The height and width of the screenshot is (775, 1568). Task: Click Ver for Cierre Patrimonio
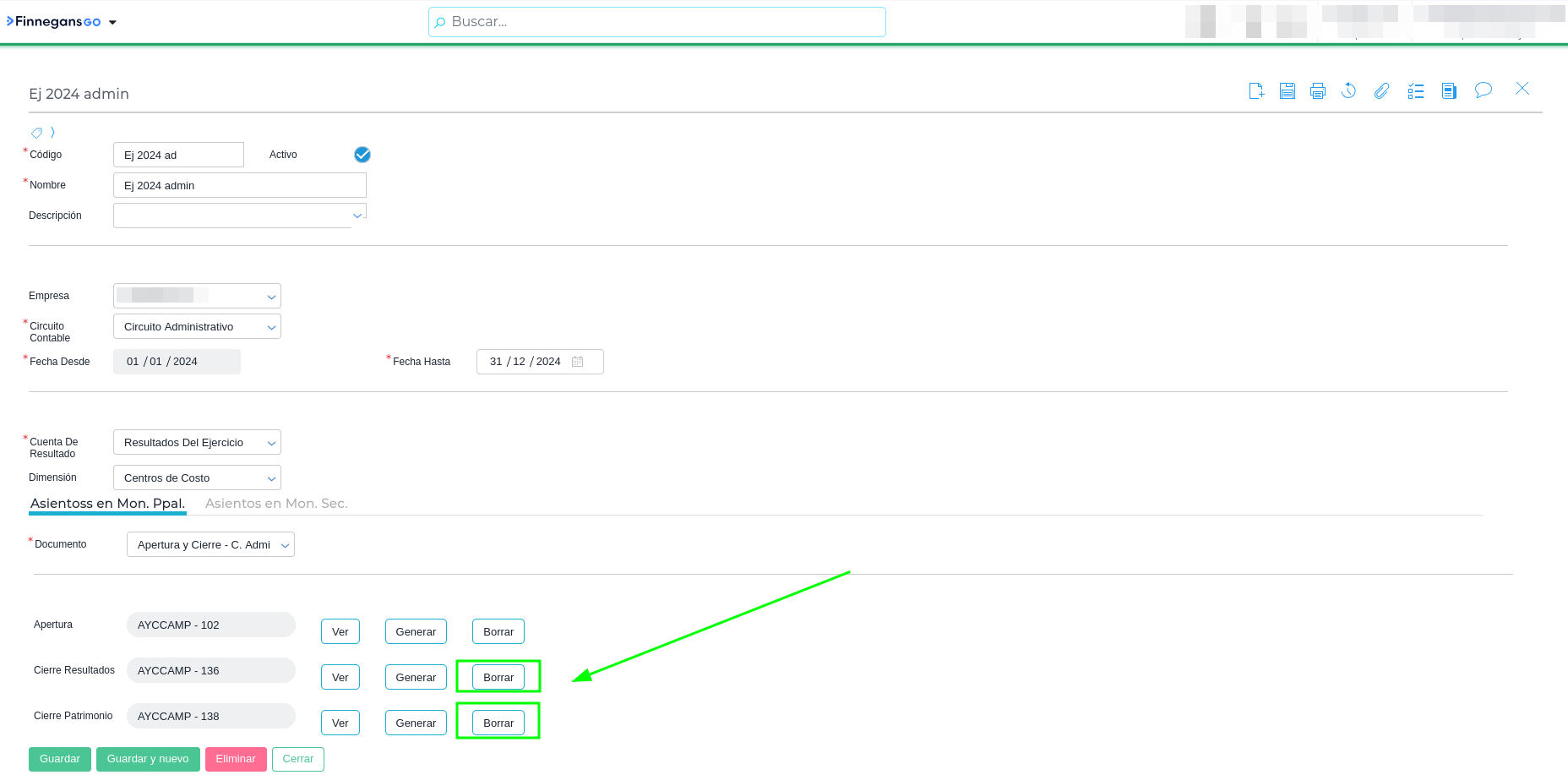tap(340, 723)
